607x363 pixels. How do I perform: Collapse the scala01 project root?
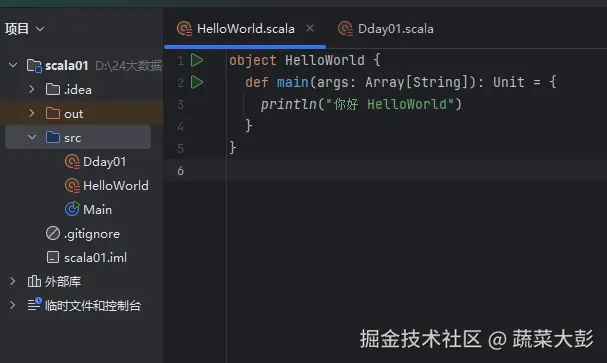coord(13,65)
